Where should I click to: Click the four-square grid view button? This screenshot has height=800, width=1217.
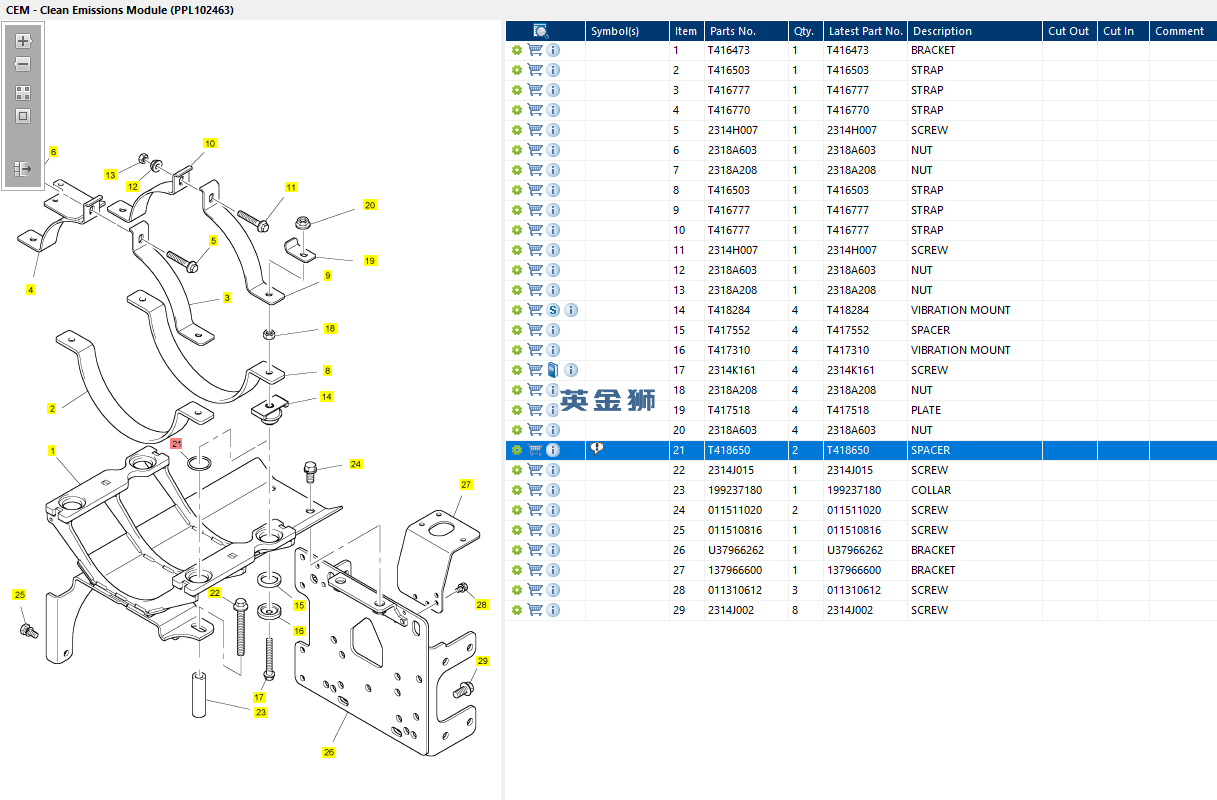(x=23, y=93)
